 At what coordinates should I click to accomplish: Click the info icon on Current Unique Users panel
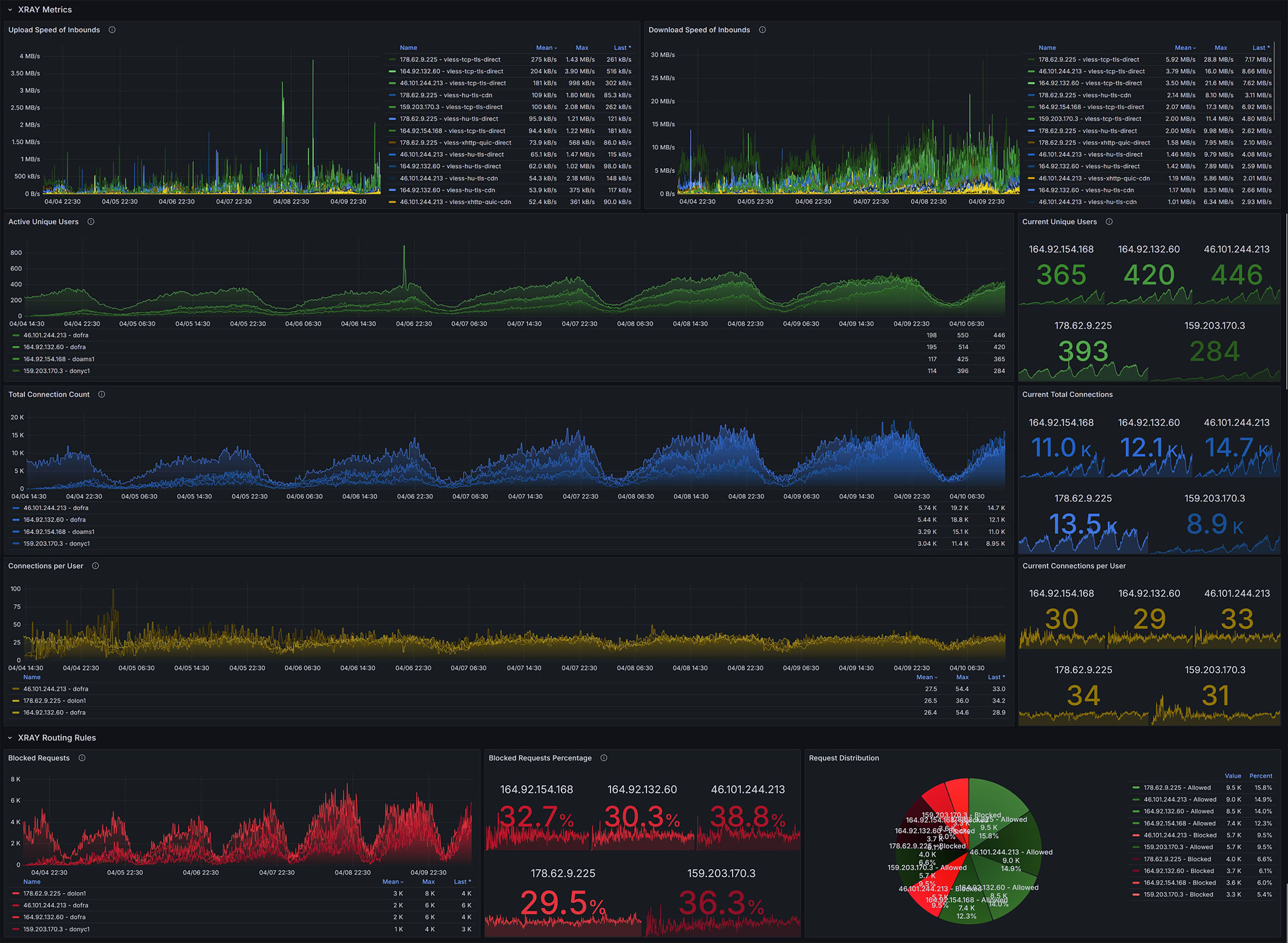click(1109, 221)
